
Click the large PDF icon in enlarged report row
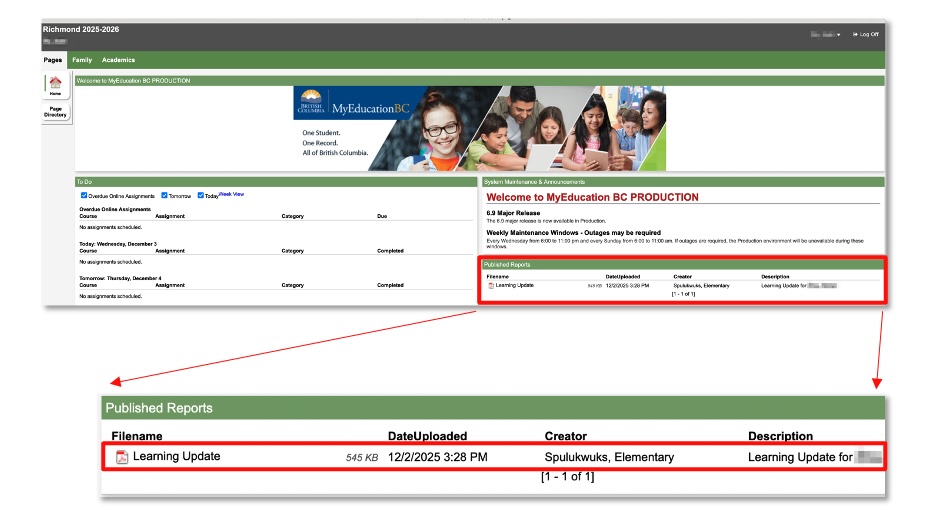click(122, 457)
